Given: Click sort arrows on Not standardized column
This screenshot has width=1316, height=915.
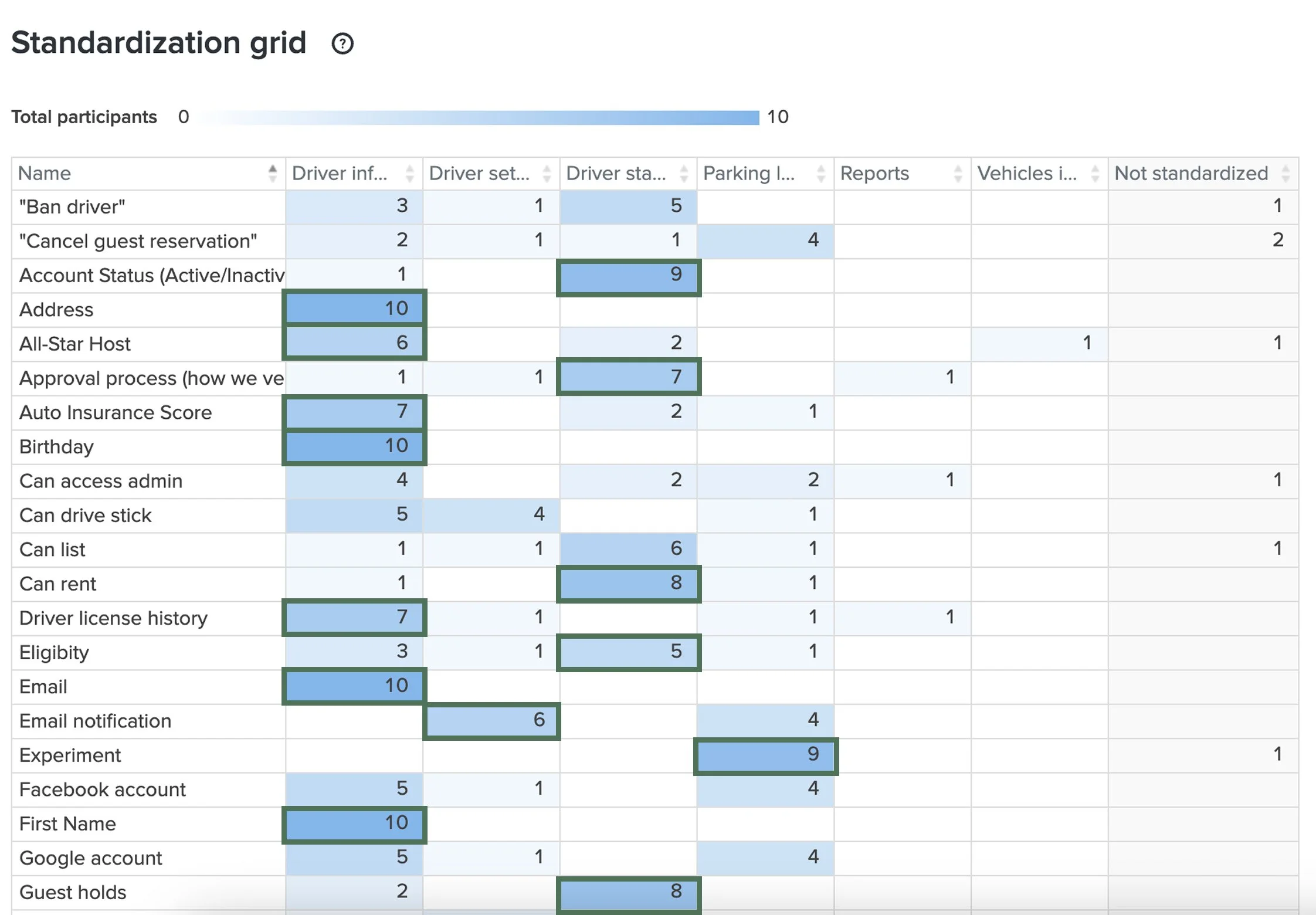Looking at the screenshot, I should pyautogui.click(x=1286, y=174).
